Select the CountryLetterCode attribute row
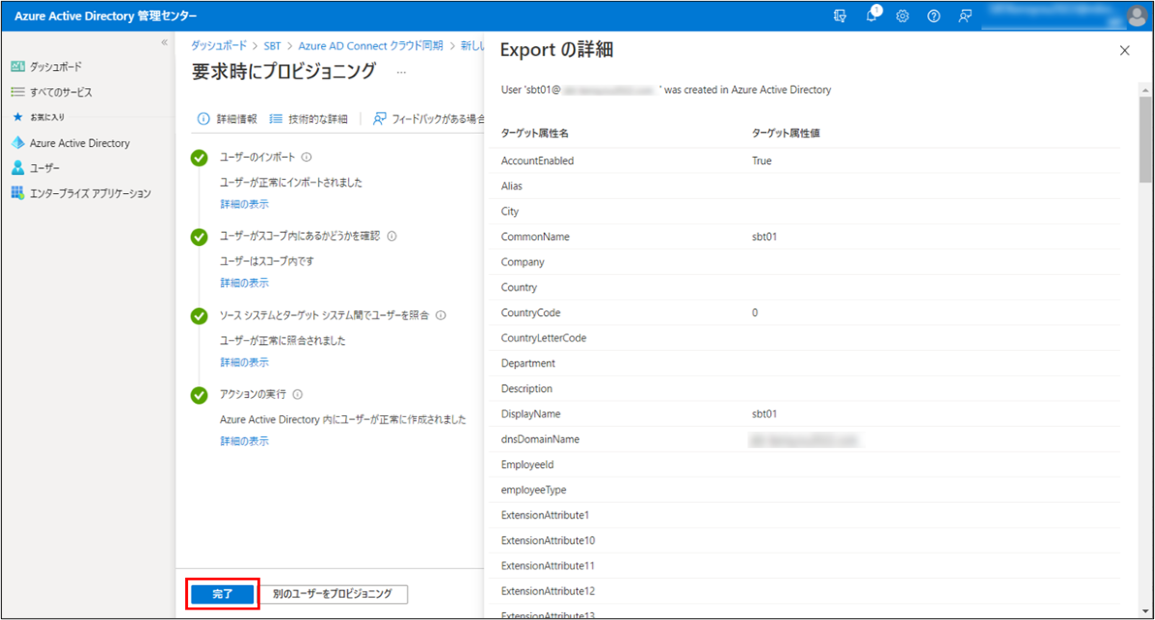Image resolution: width=1155 pixels, height=620 pixels. (804, 338)
